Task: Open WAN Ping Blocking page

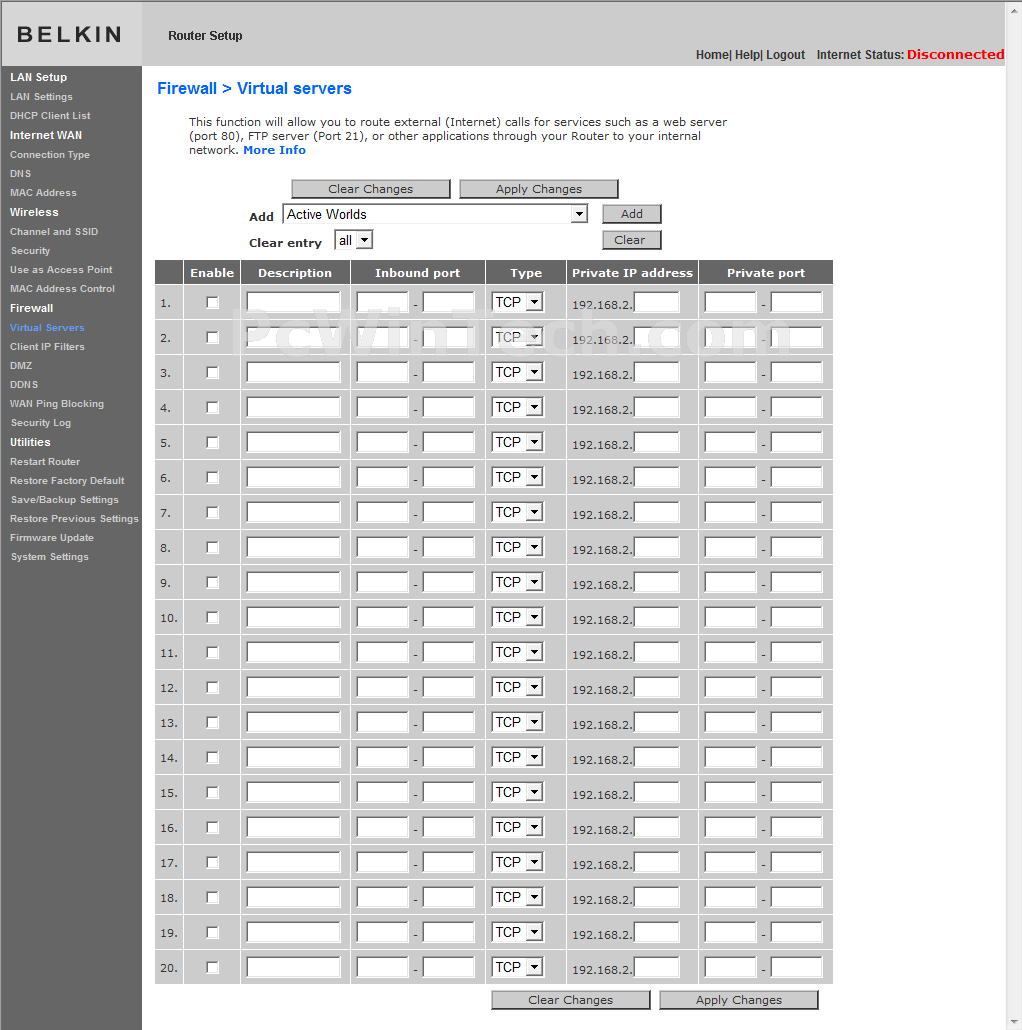Action: click(57, 404)
